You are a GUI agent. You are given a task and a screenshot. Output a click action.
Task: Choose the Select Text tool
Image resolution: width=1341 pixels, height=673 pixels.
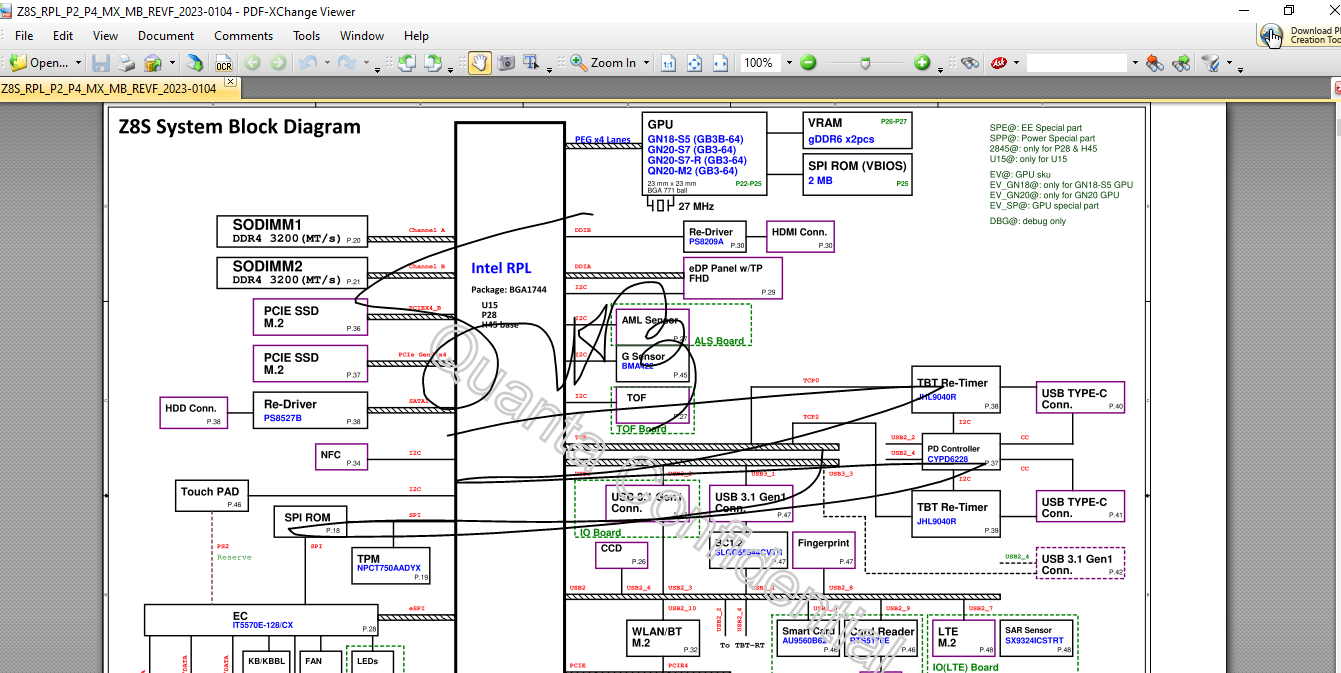533,63
